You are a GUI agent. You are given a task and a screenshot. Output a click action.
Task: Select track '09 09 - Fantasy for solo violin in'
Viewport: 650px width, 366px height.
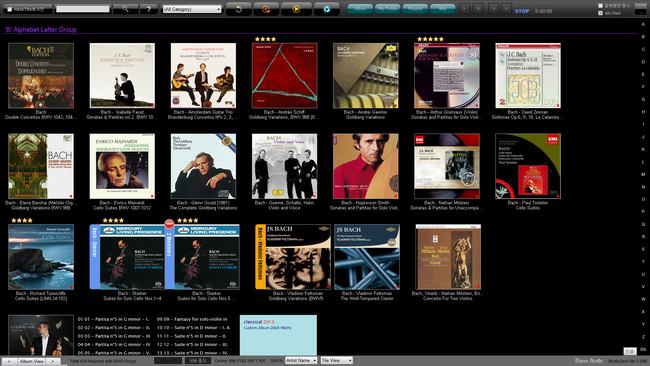[192, 319]
